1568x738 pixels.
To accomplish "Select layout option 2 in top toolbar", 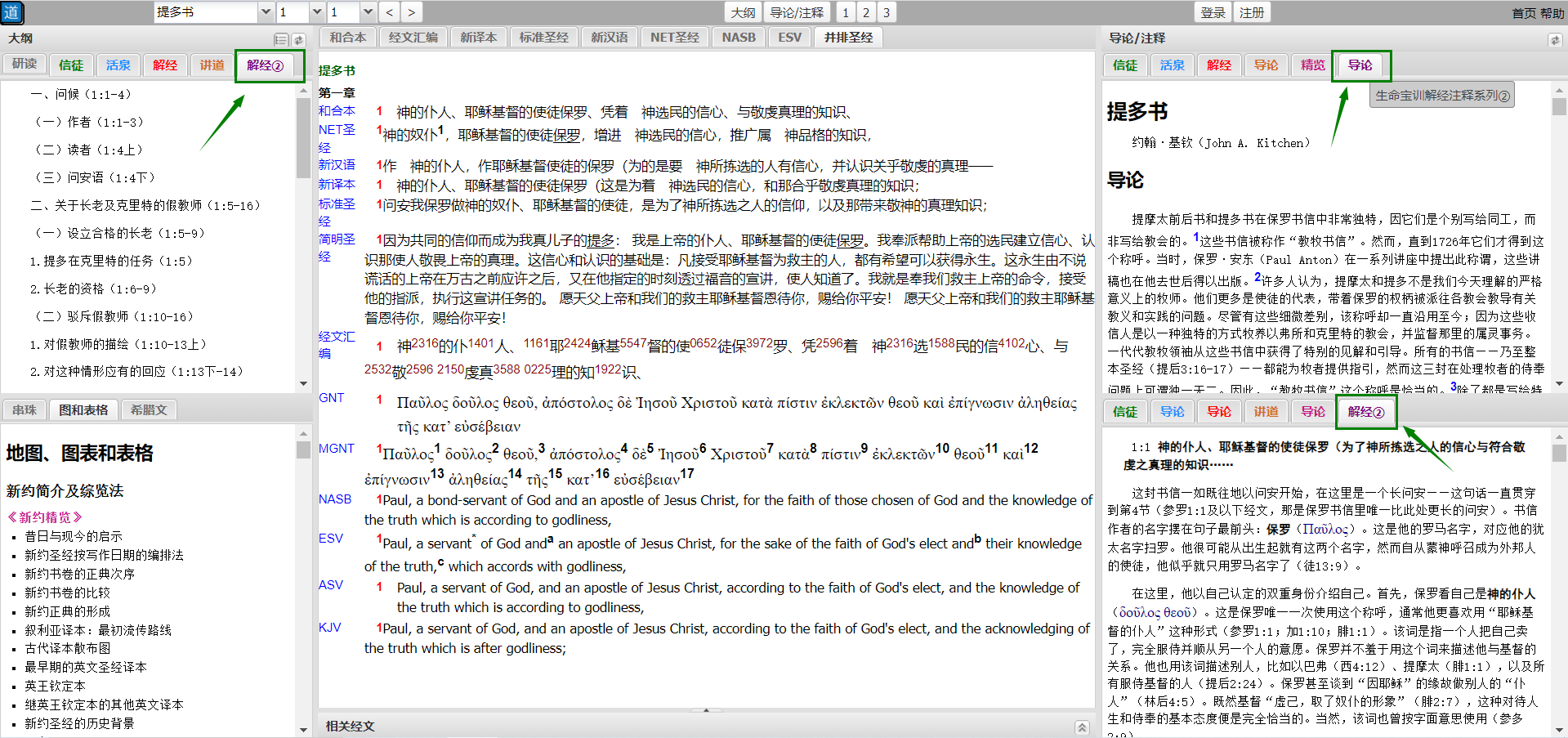I will [866, 12].
